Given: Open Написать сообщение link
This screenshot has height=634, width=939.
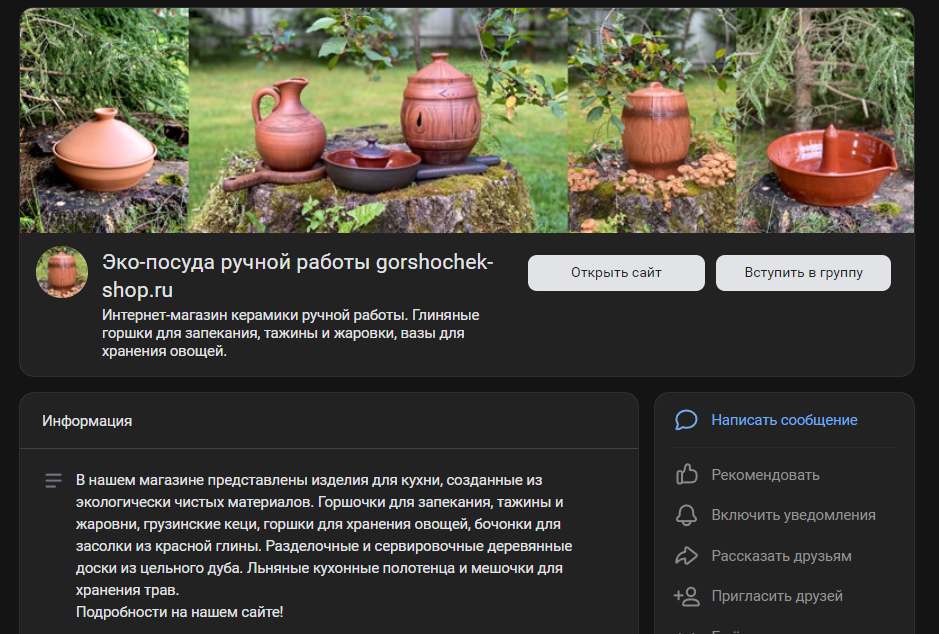Looking at the screenshot, I should (784, 420).
